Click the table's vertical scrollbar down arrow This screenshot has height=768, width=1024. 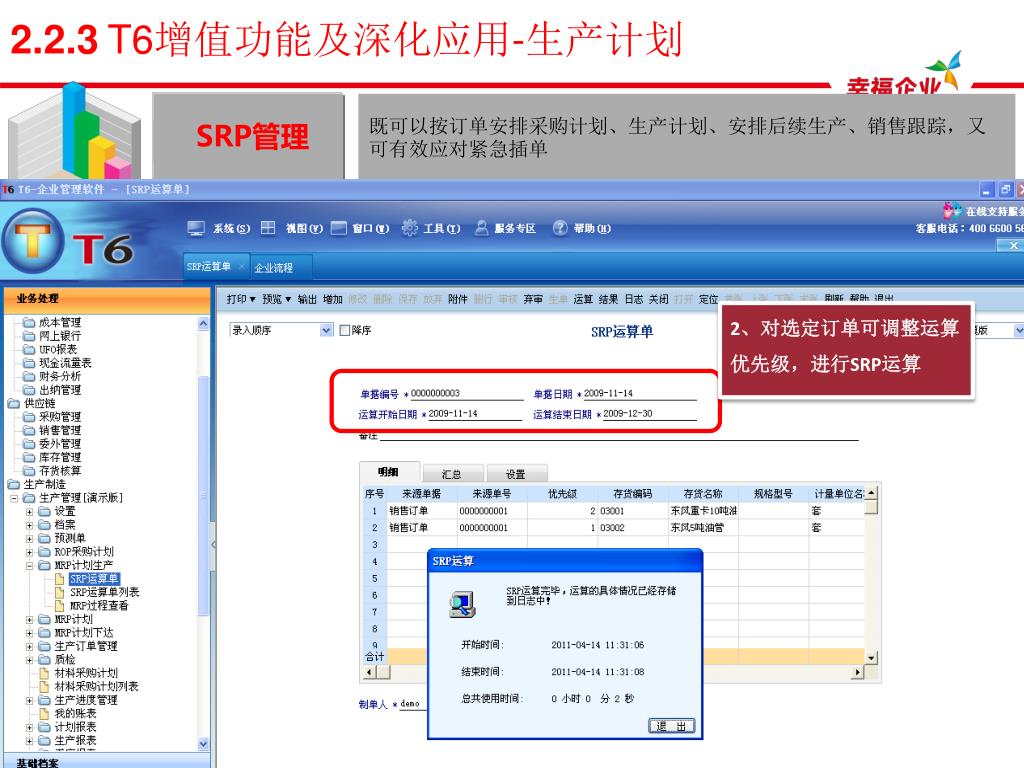871,658
